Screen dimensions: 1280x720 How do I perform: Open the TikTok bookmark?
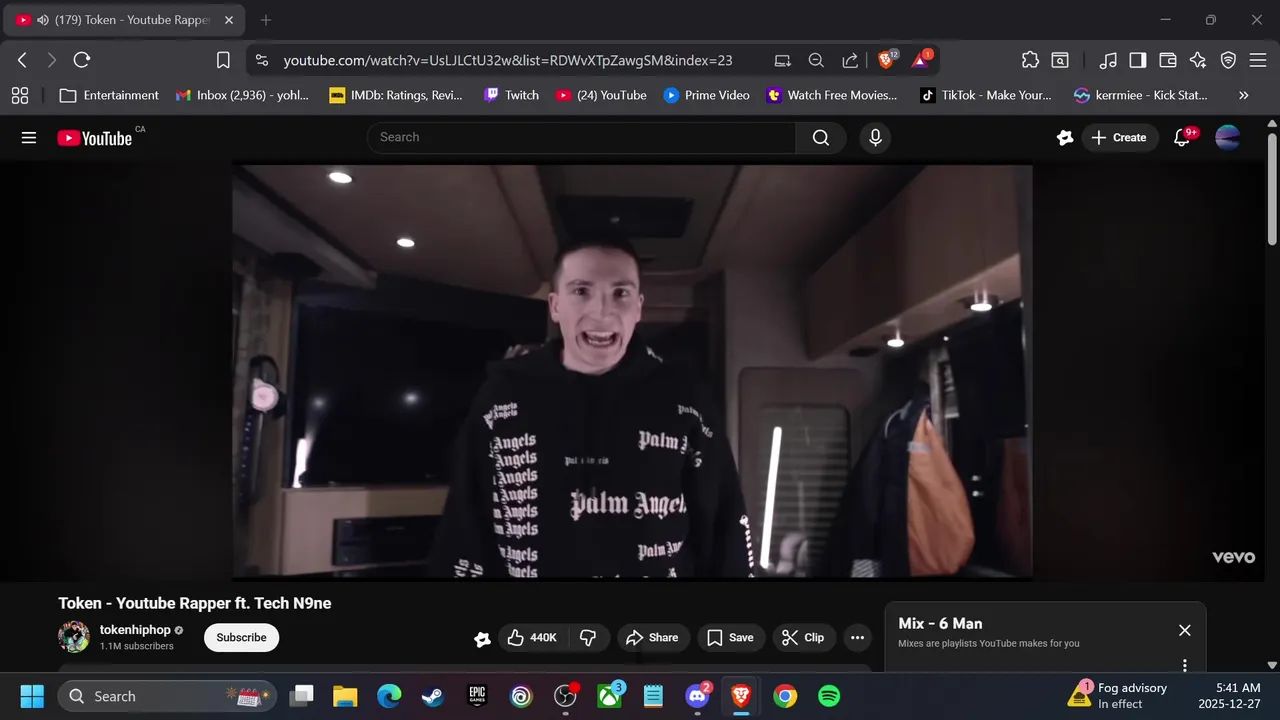click(986, 96)
